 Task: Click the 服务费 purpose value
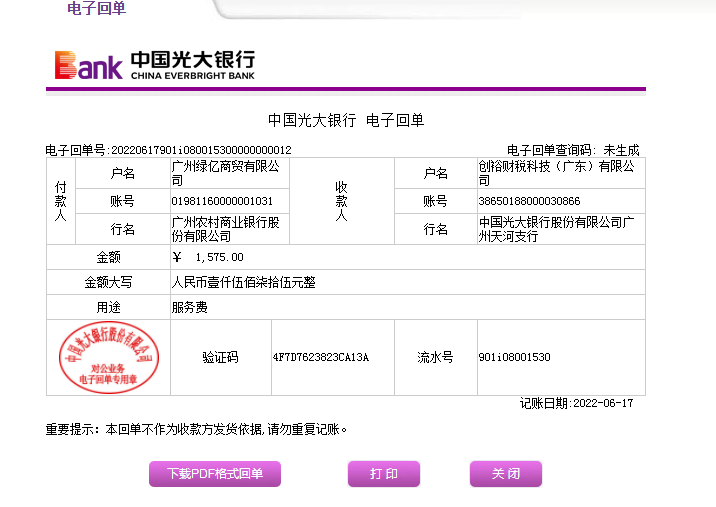[x=190, y=308]
